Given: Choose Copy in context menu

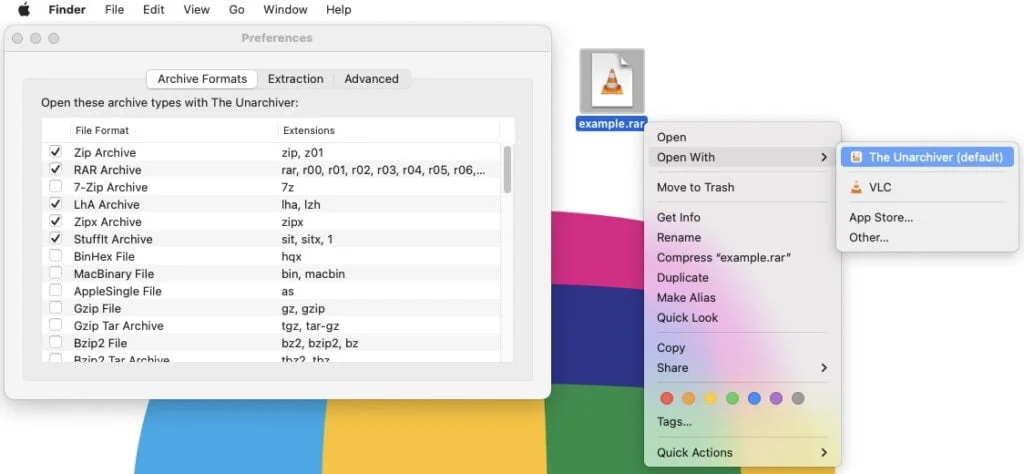Looking at the screenshot, I should pos(671,348).
